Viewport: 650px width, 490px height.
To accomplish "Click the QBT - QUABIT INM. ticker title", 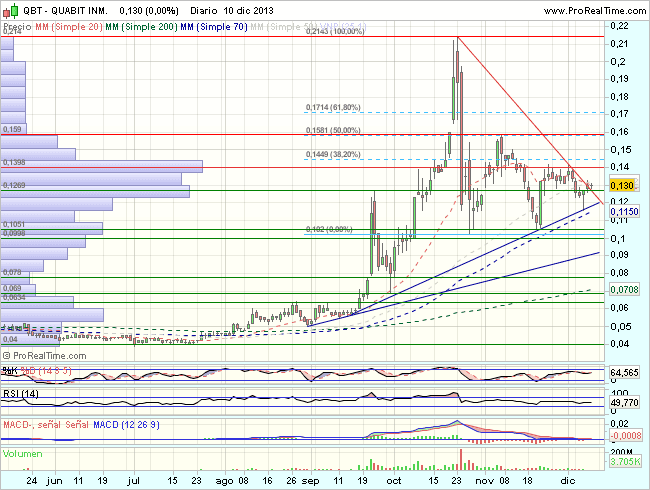I will pyautogui.click(x=65, y=11).
